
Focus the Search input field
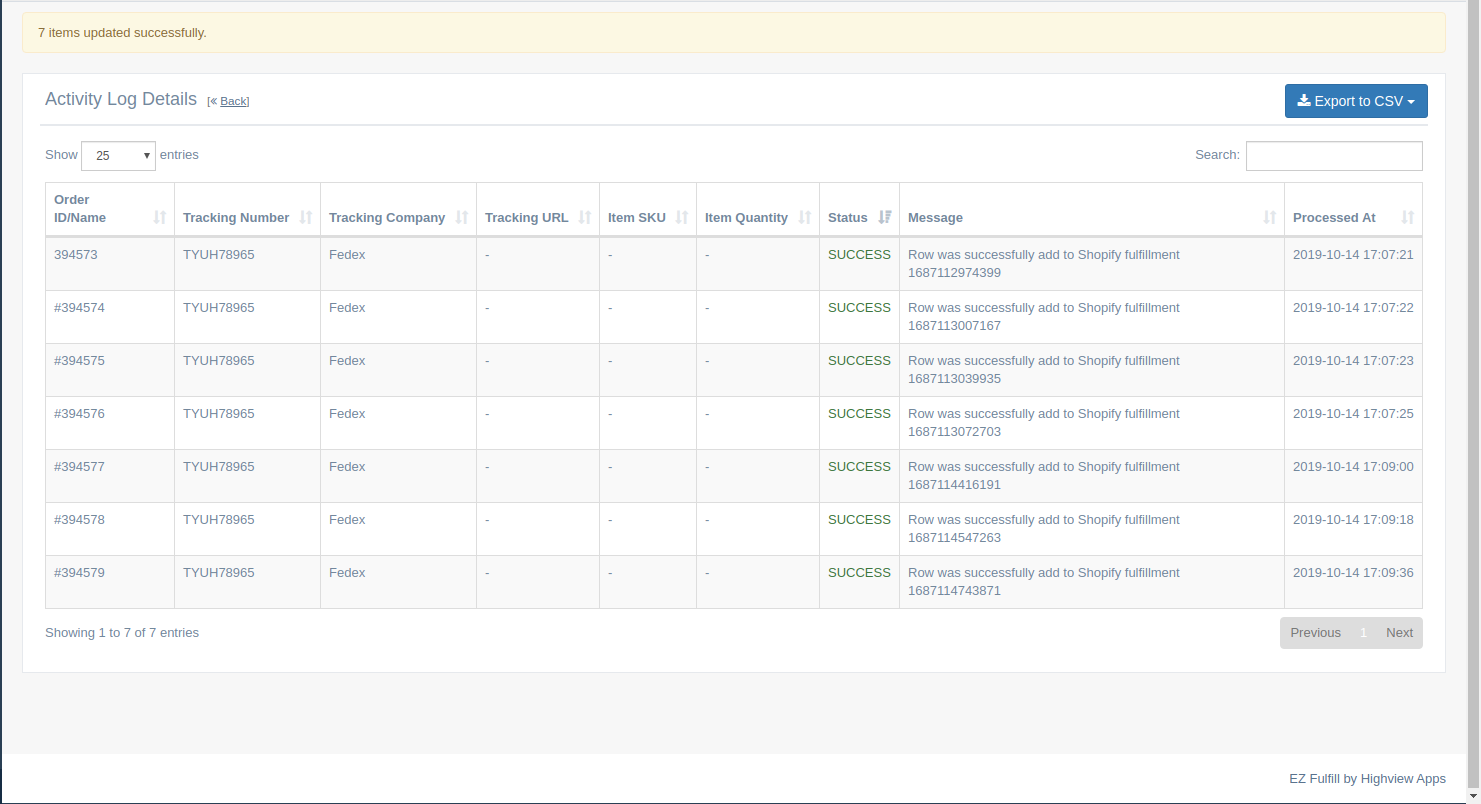(x=1334, y=156)
